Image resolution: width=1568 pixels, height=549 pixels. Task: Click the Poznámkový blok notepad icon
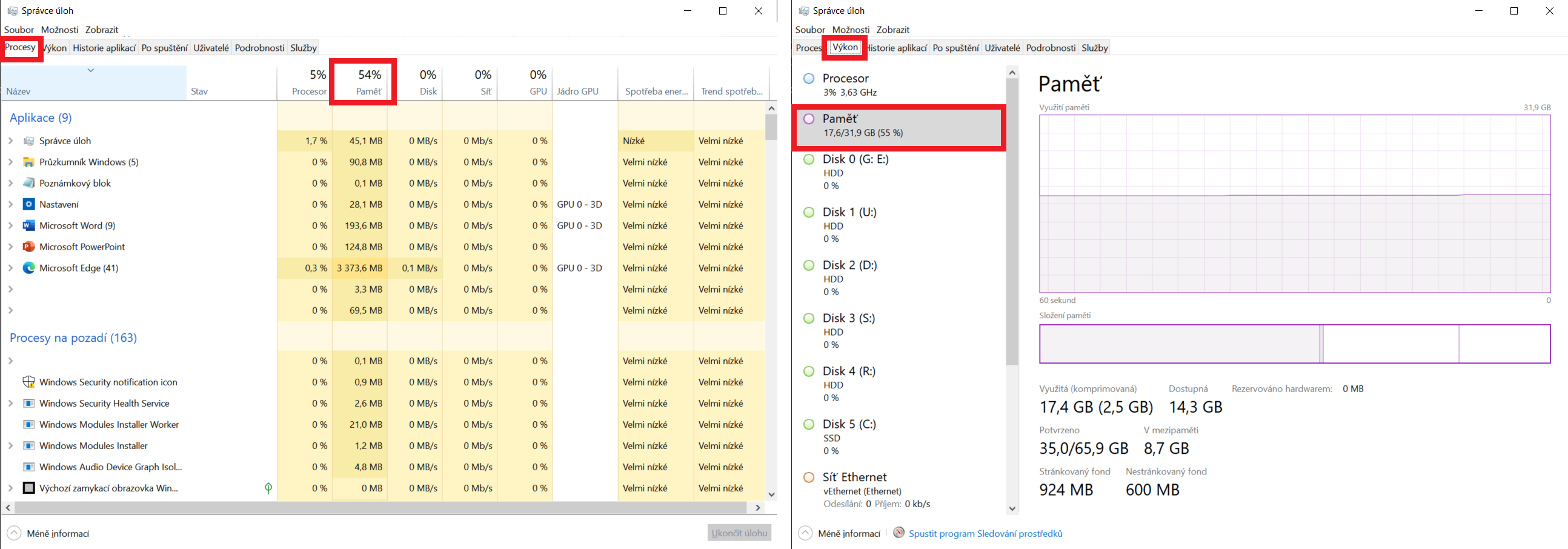pyautogui.click(x=28, y=183)
